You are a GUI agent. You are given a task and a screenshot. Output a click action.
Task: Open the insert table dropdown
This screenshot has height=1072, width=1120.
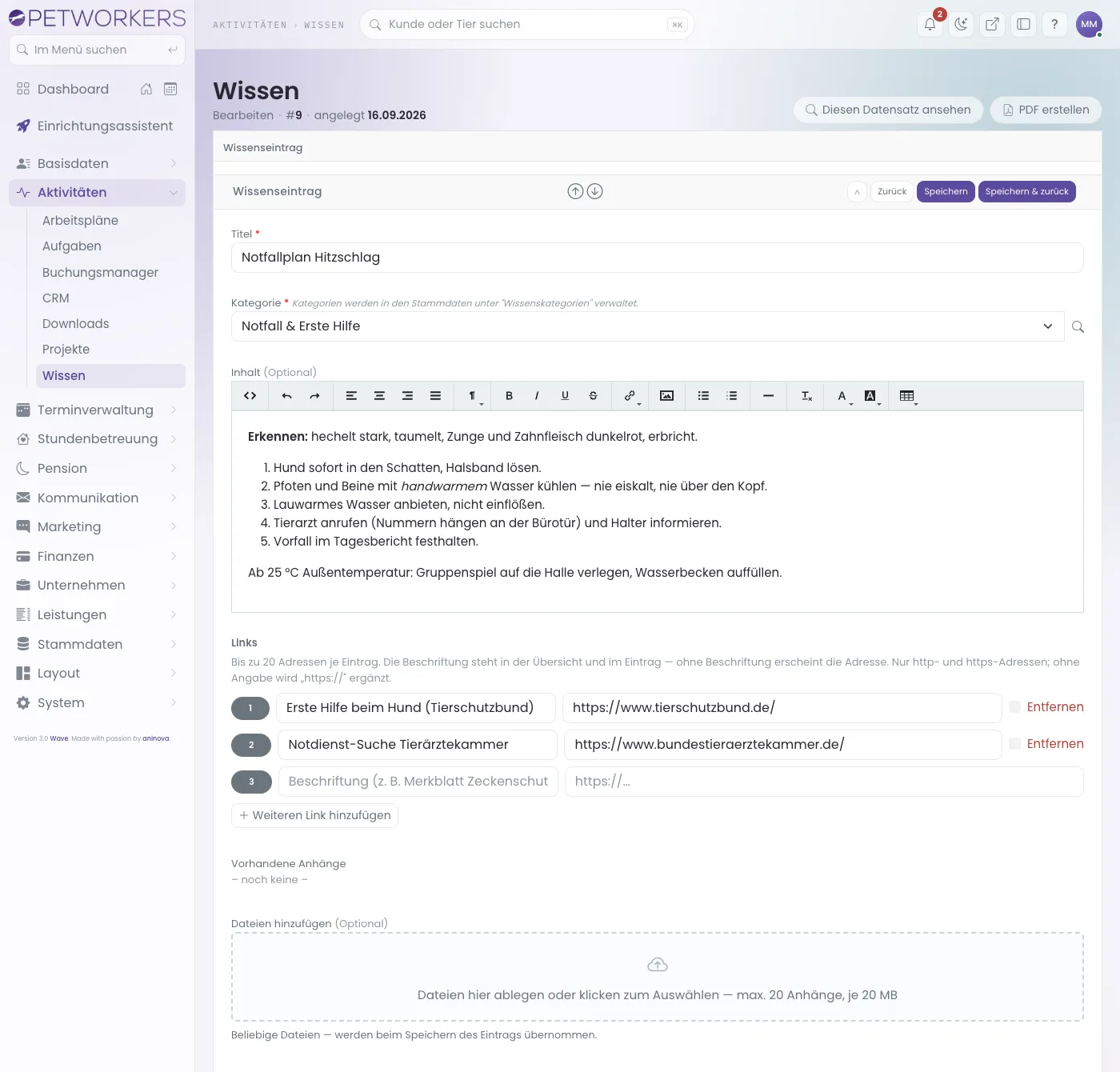(x=907, y=396)
